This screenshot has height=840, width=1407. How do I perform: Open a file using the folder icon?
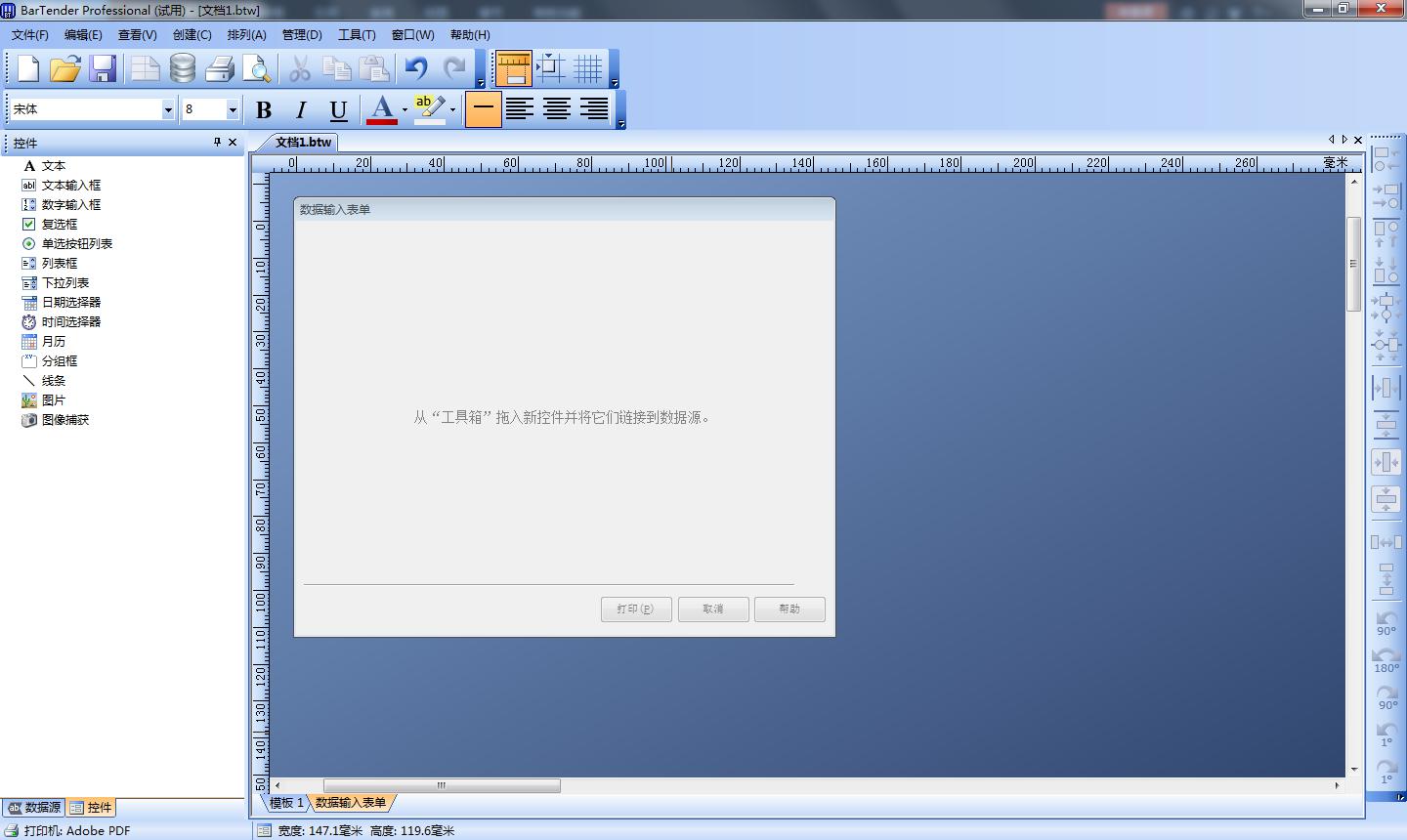[x=65, y=68]
